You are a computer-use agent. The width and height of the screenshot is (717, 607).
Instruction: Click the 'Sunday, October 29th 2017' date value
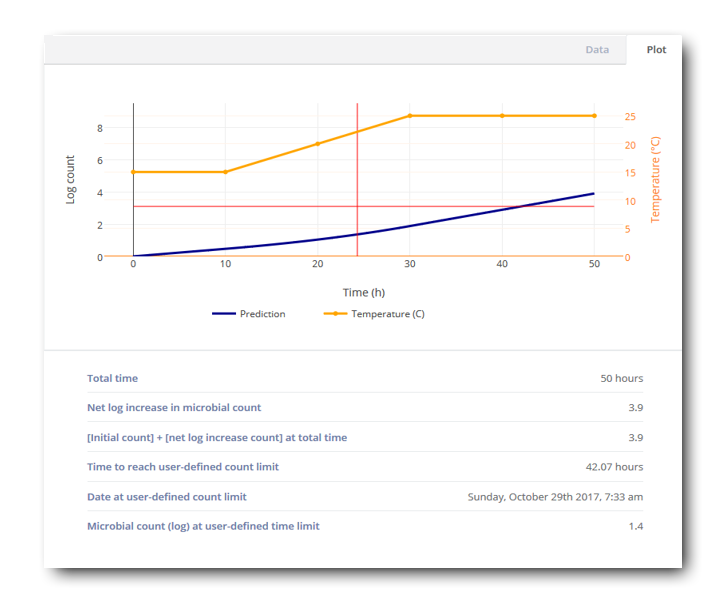tap(555, 497)
